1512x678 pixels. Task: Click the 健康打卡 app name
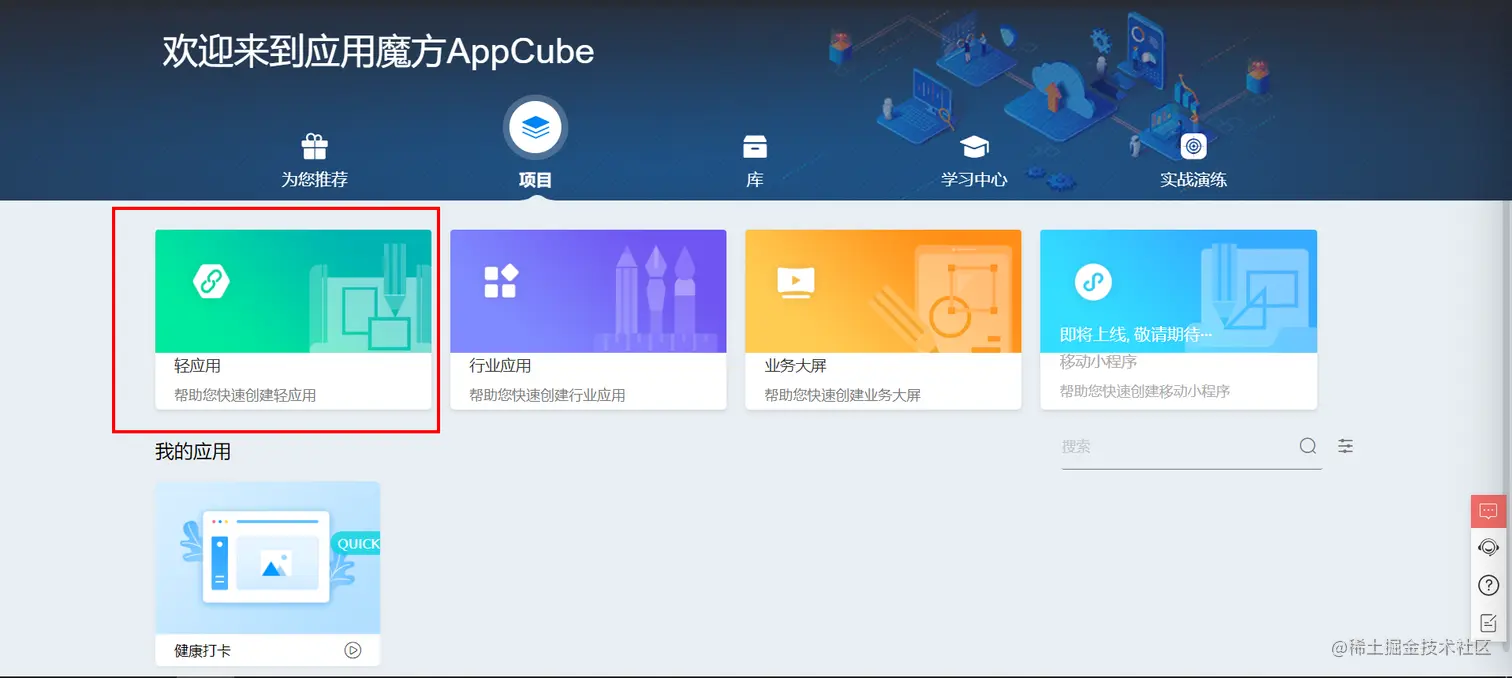pos(203,650)
